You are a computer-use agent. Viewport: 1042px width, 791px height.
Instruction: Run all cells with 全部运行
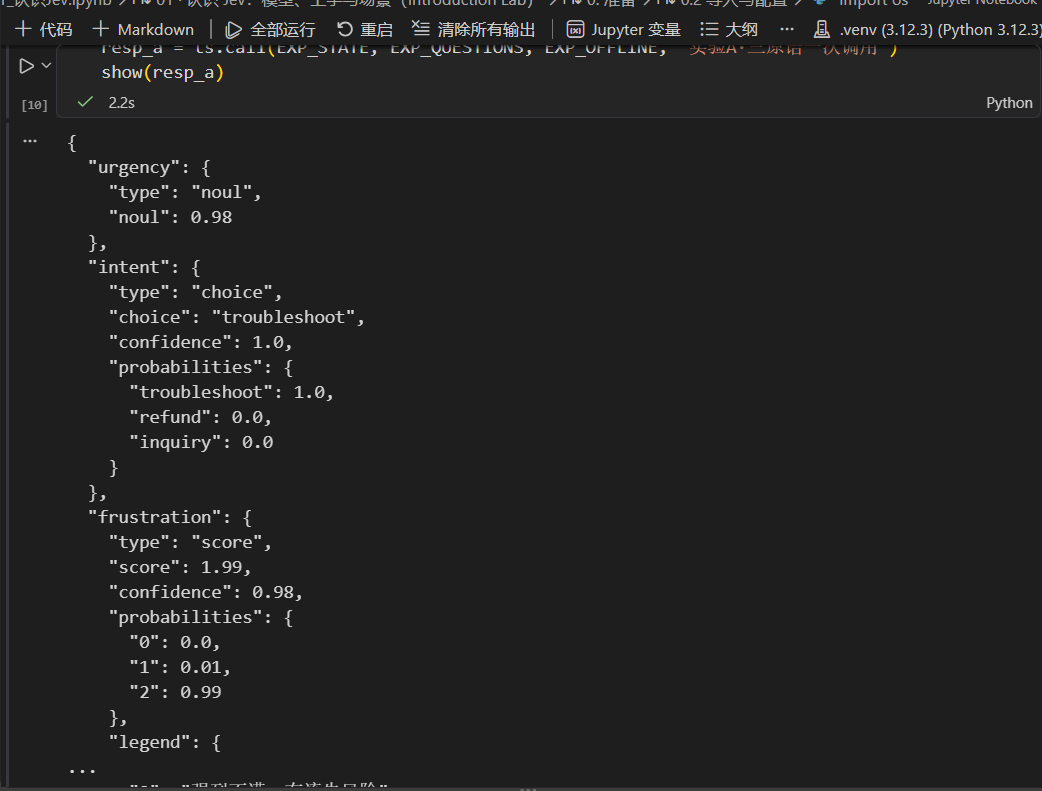[270, 30]
